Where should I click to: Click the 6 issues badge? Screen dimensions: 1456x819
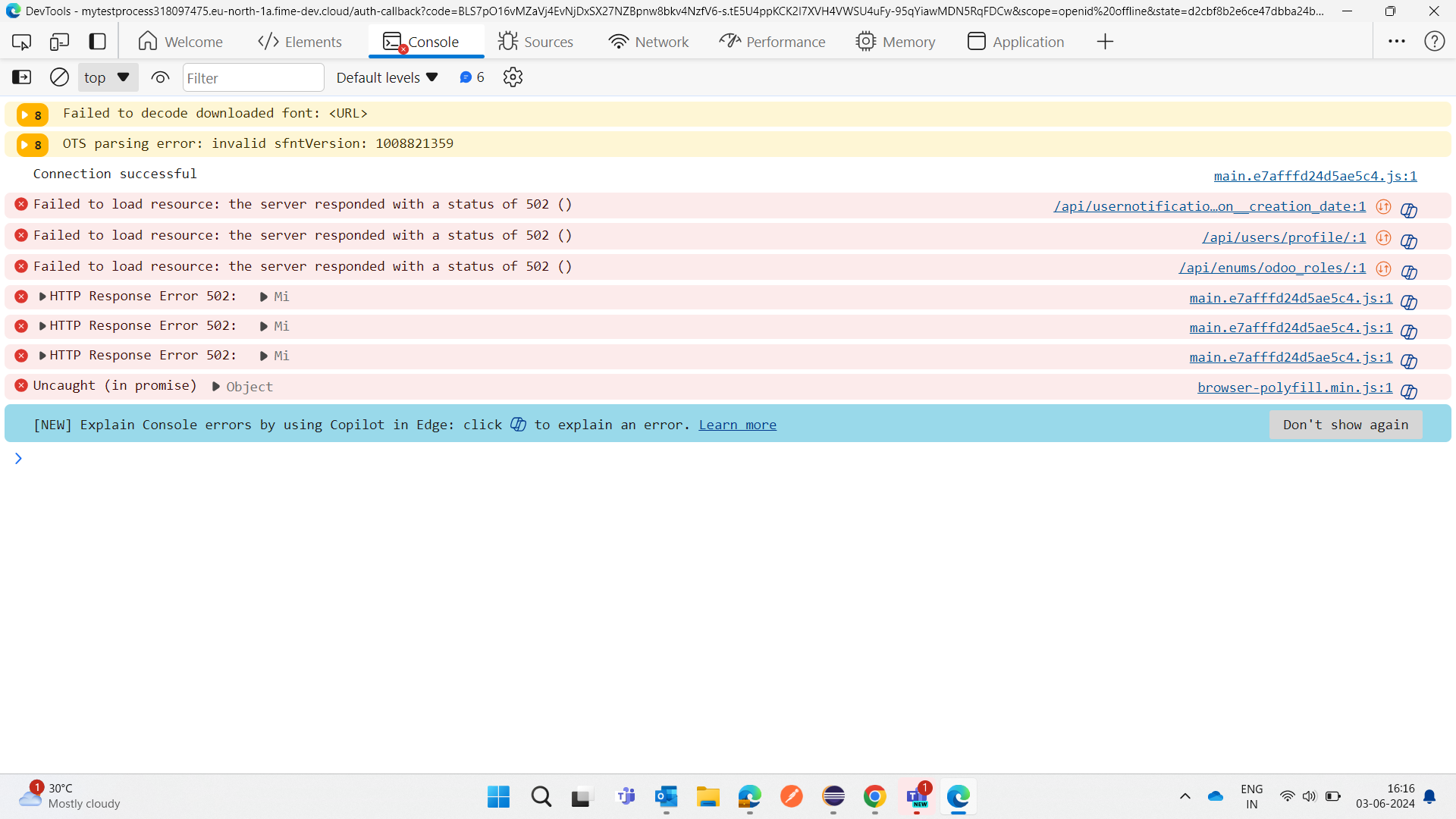point(472,77)
